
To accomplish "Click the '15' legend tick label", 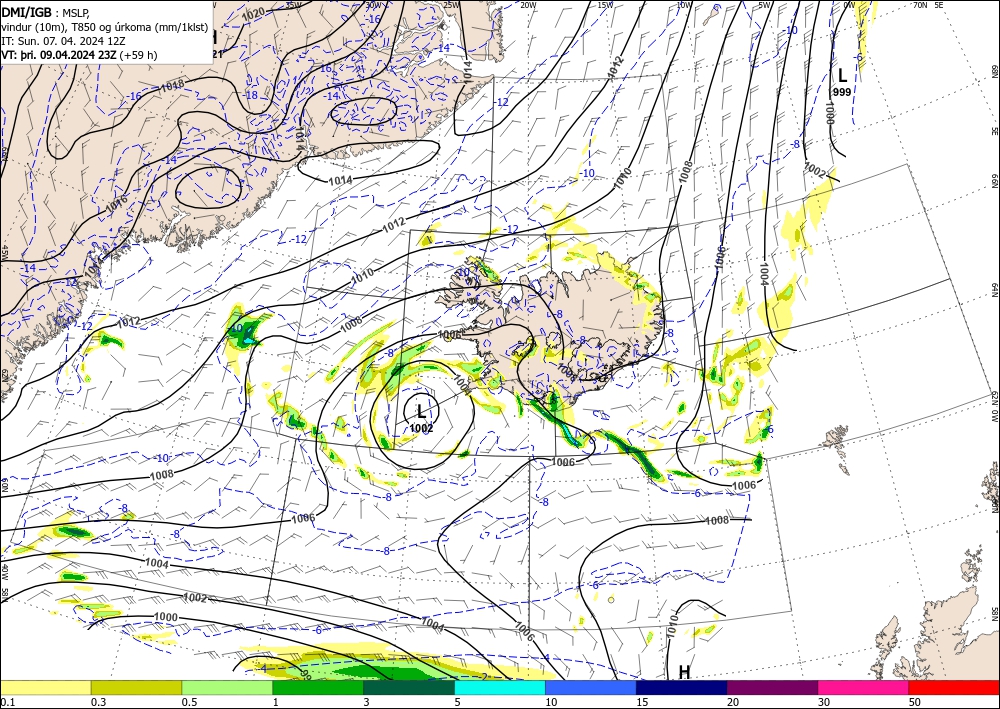I will point(642,702).
